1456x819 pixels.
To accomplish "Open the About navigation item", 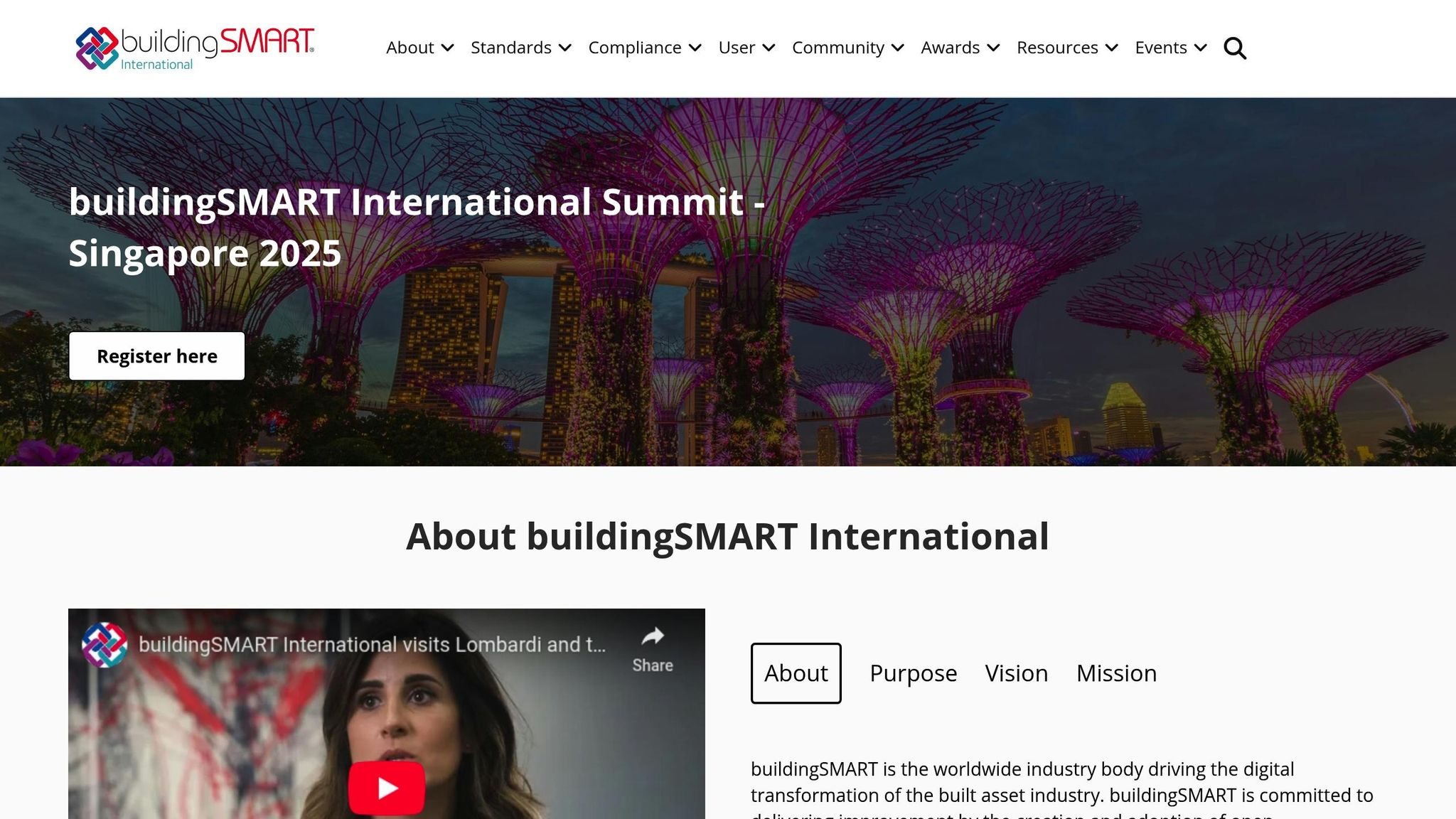I will (410, 48).
